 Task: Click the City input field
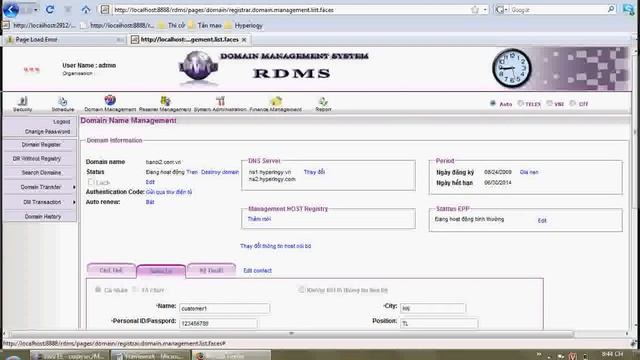click(x=433, y=308)
